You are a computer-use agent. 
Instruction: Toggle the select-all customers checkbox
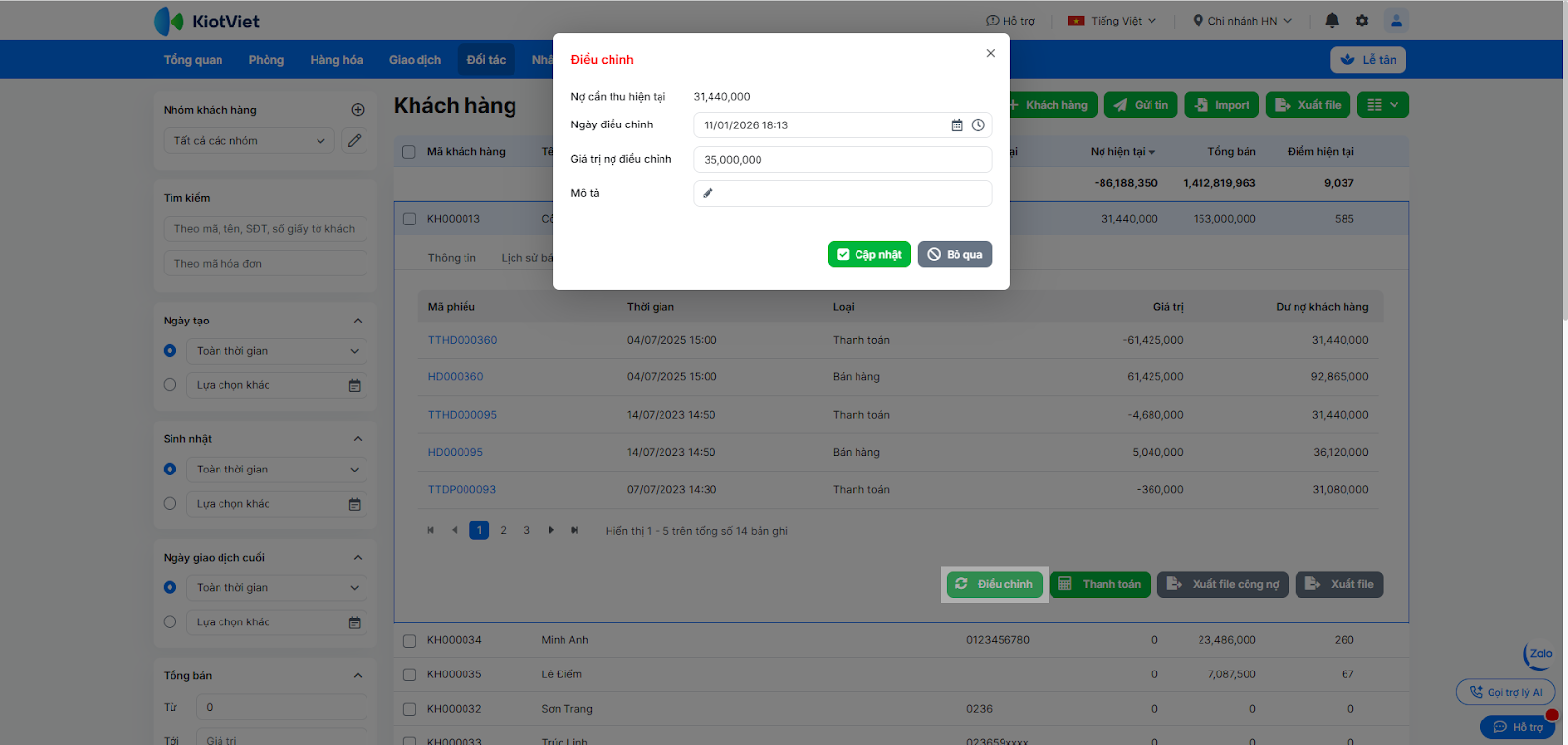pos(409,152)
